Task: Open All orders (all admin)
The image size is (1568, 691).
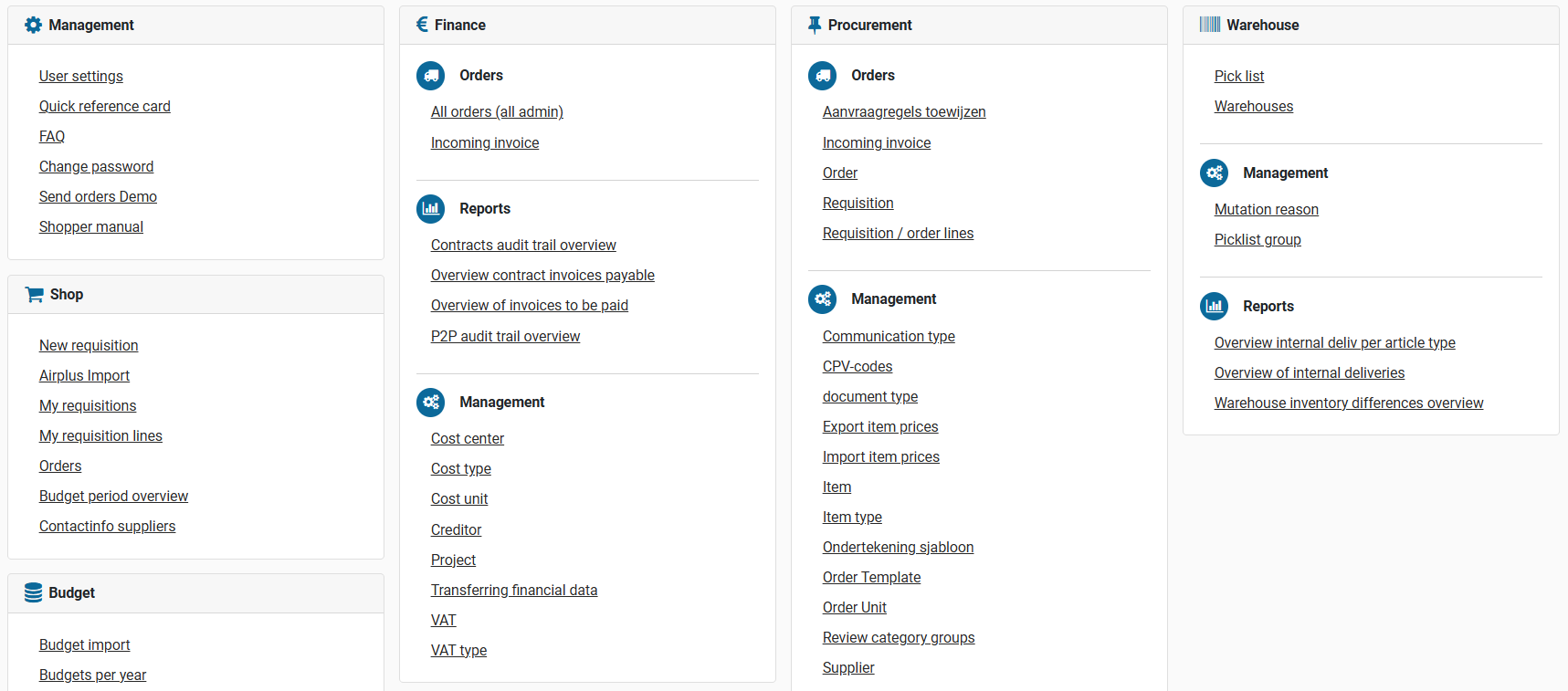Action: (x=497, y=112)
